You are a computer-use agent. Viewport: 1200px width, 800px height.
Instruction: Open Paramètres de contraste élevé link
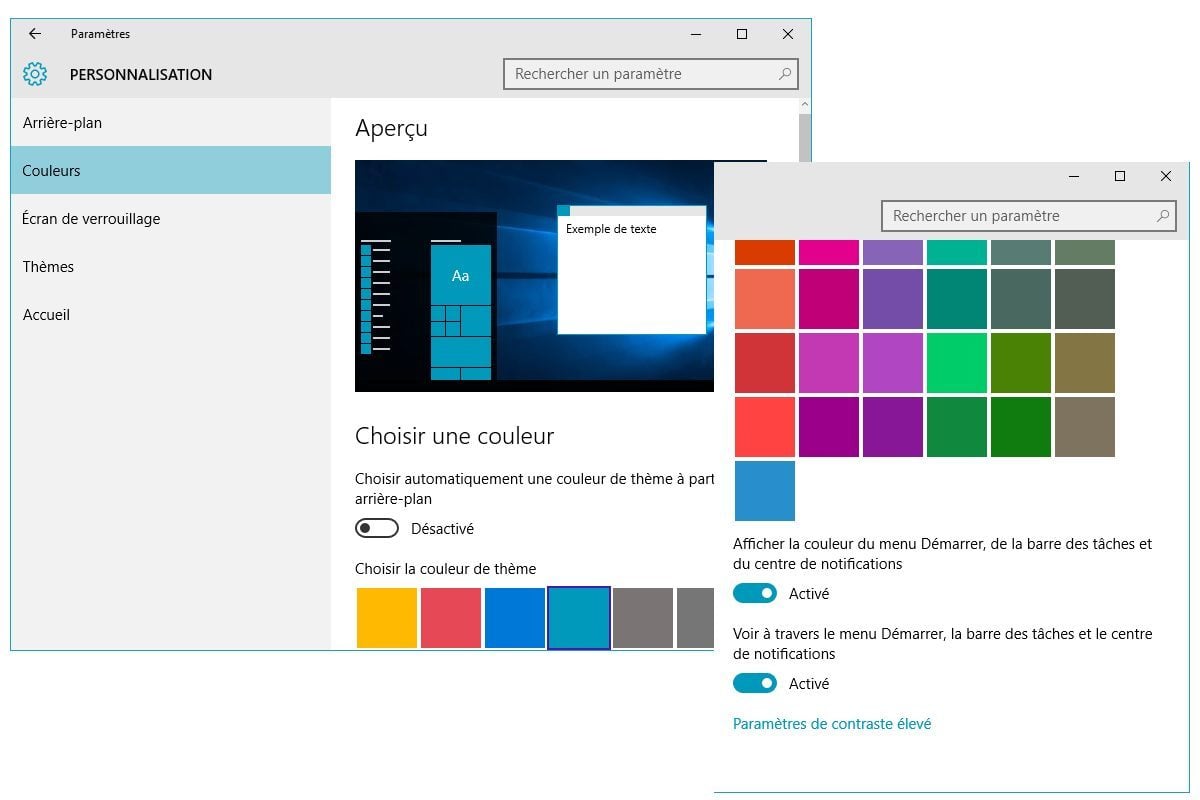(x=832, y=724)
